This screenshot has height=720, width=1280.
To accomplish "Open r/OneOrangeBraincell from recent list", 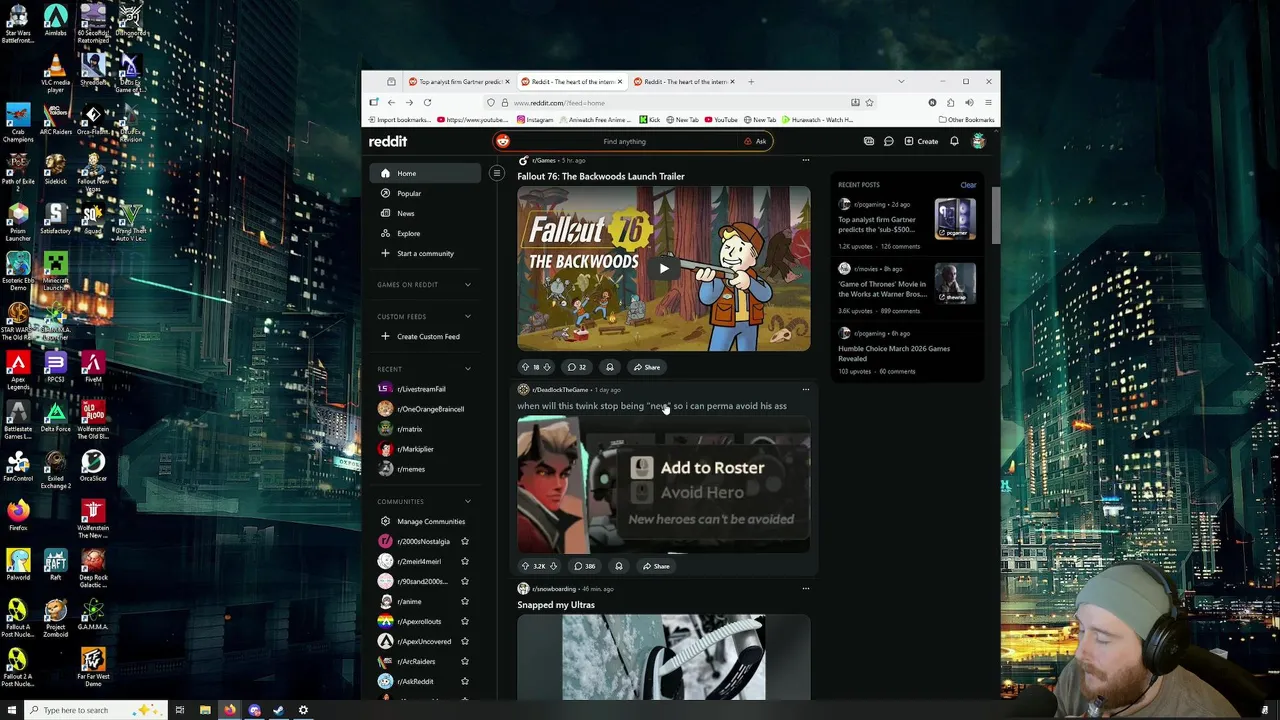I will point(425,409).
